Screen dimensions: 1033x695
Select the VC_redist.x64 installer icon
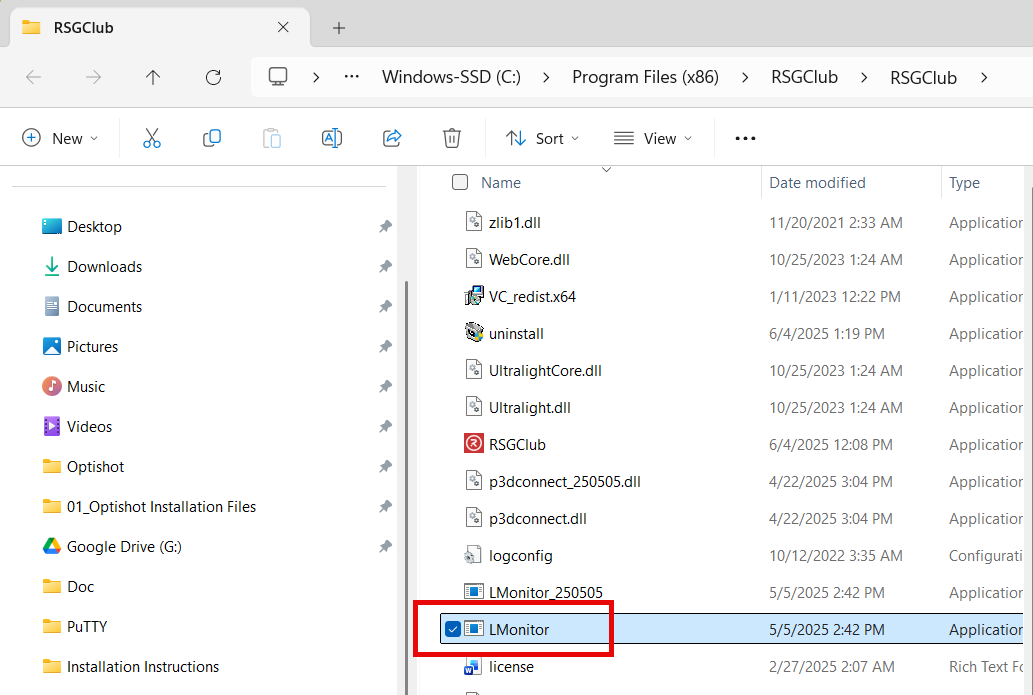[x=474, y=296]
